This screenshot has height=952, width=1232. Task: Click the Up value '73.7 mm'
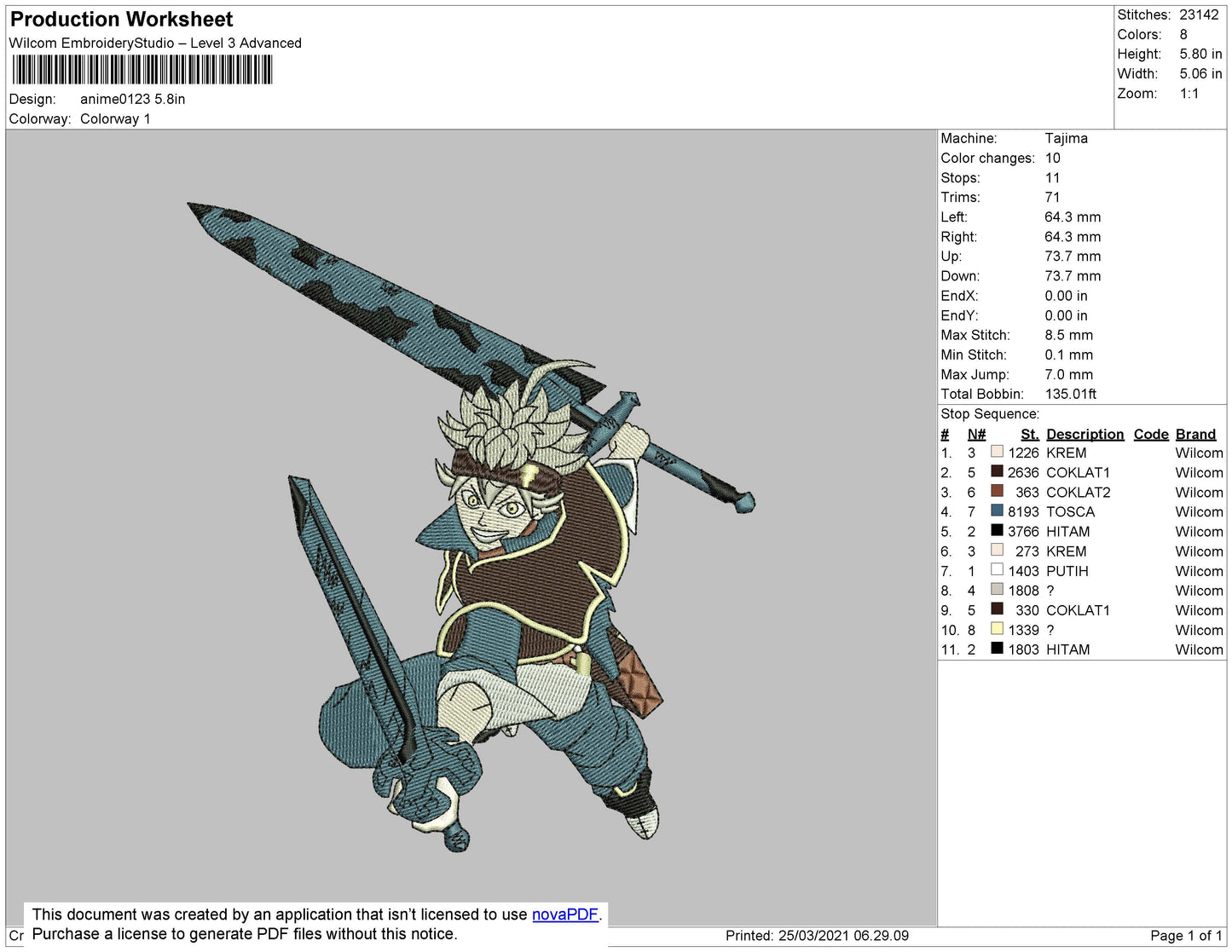coord(1073,256)
